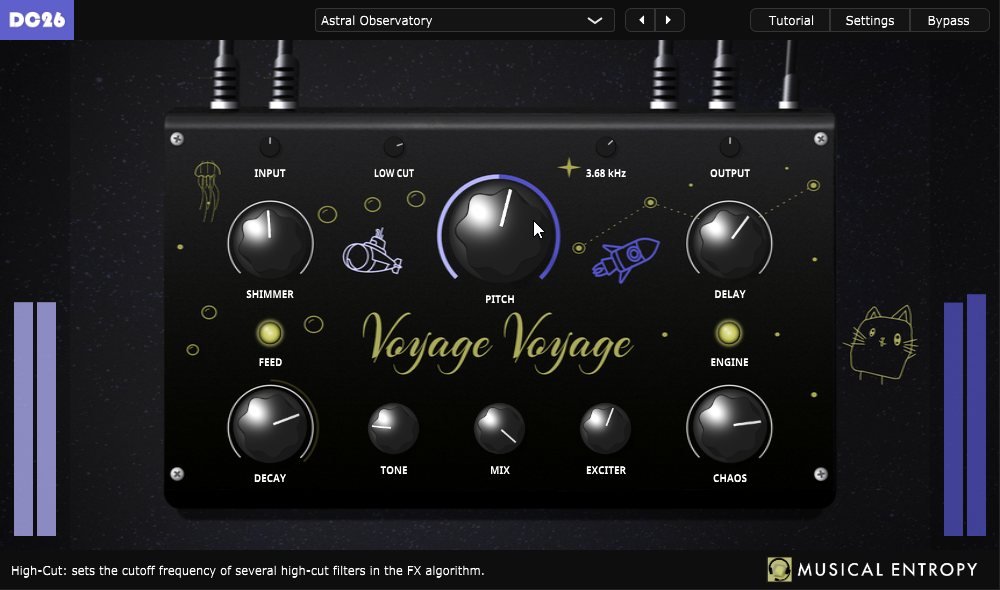Click the DELAY knob
The height and width of the screenshot is (590, 1000).
pyautogui.click(x=729, y=242)
